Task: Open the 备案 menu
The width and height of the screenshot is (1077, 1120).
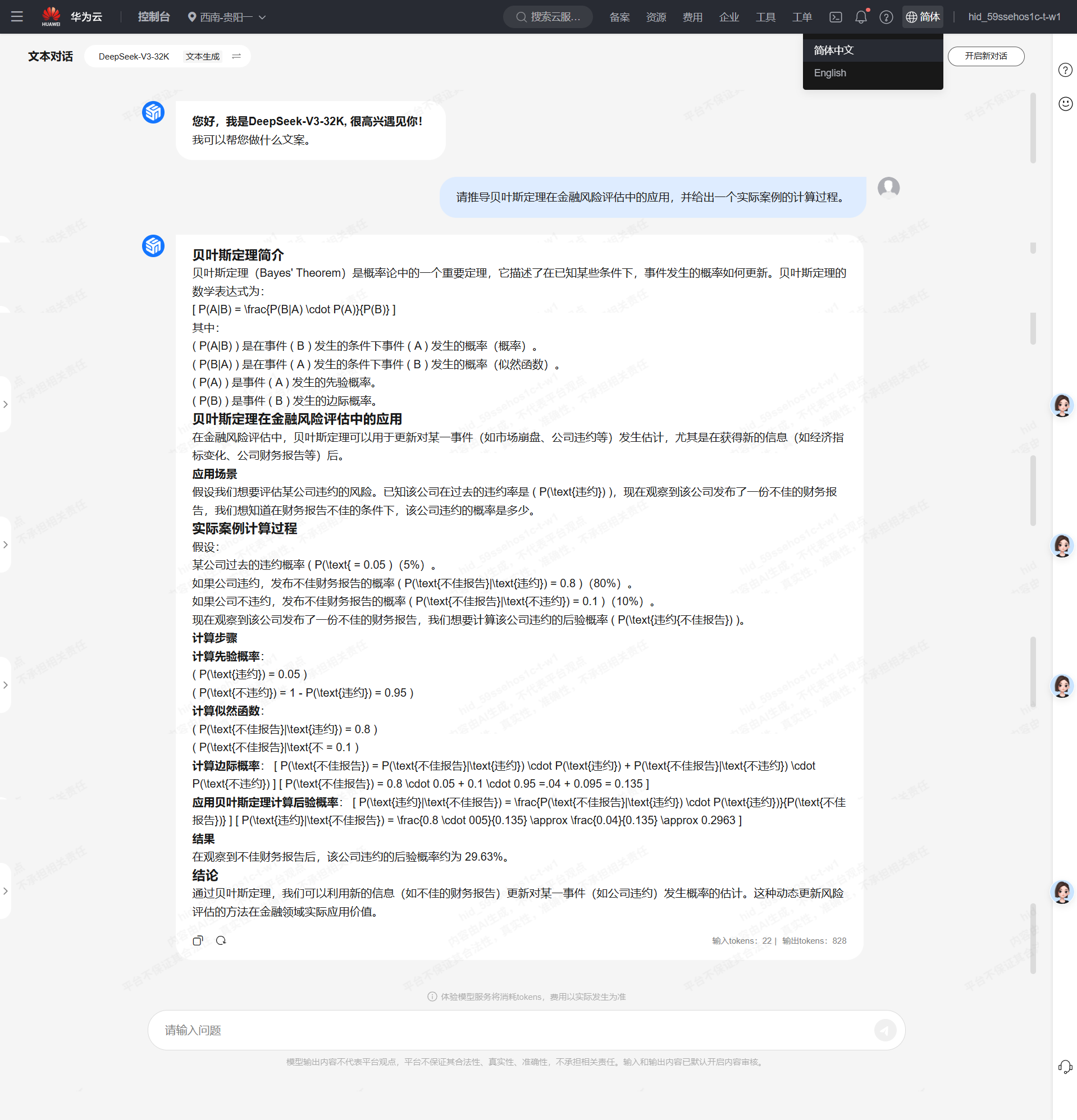Action: click(620, 17)
